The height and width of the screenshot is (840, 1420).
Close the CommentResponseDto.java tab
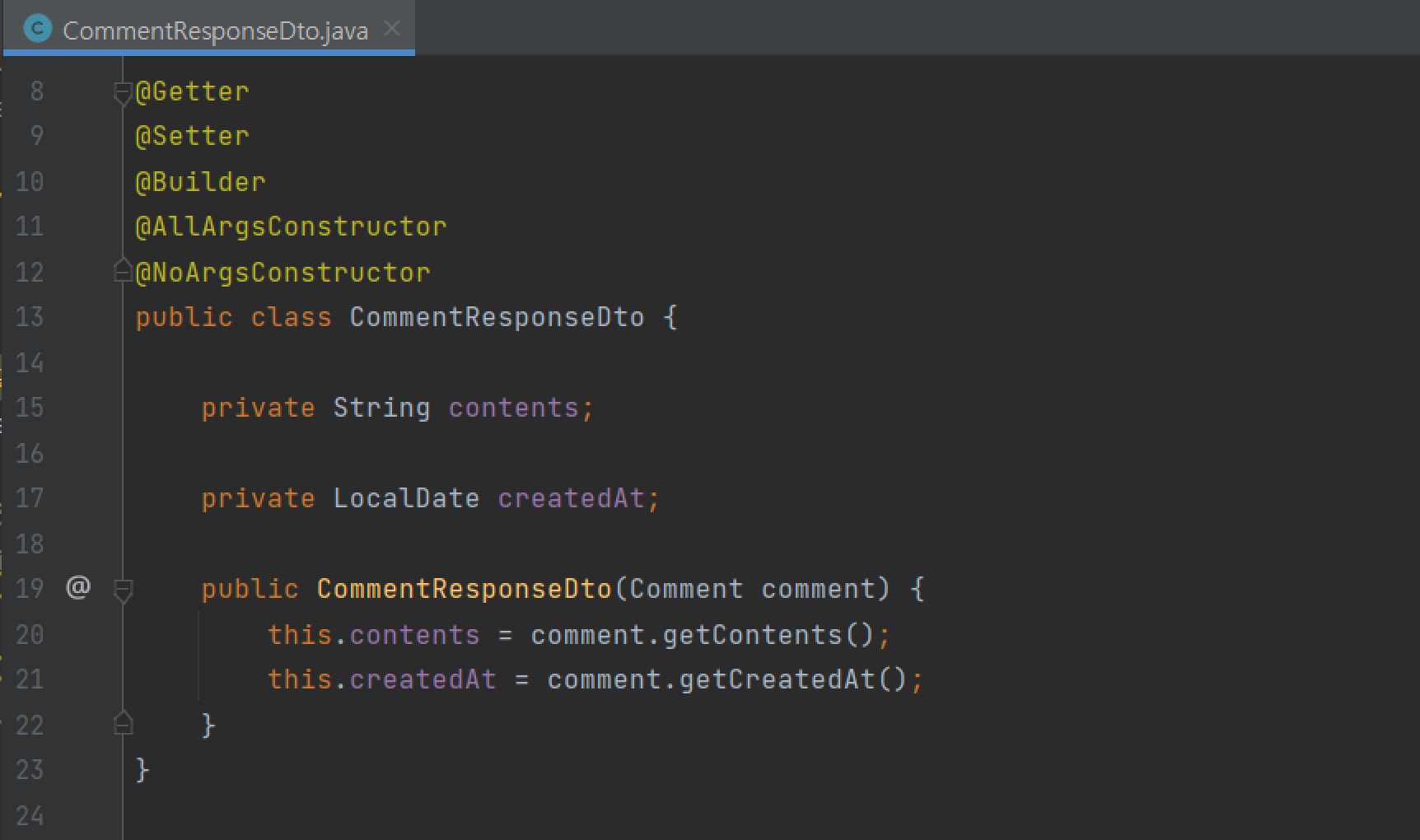click(x=393, y=29)
